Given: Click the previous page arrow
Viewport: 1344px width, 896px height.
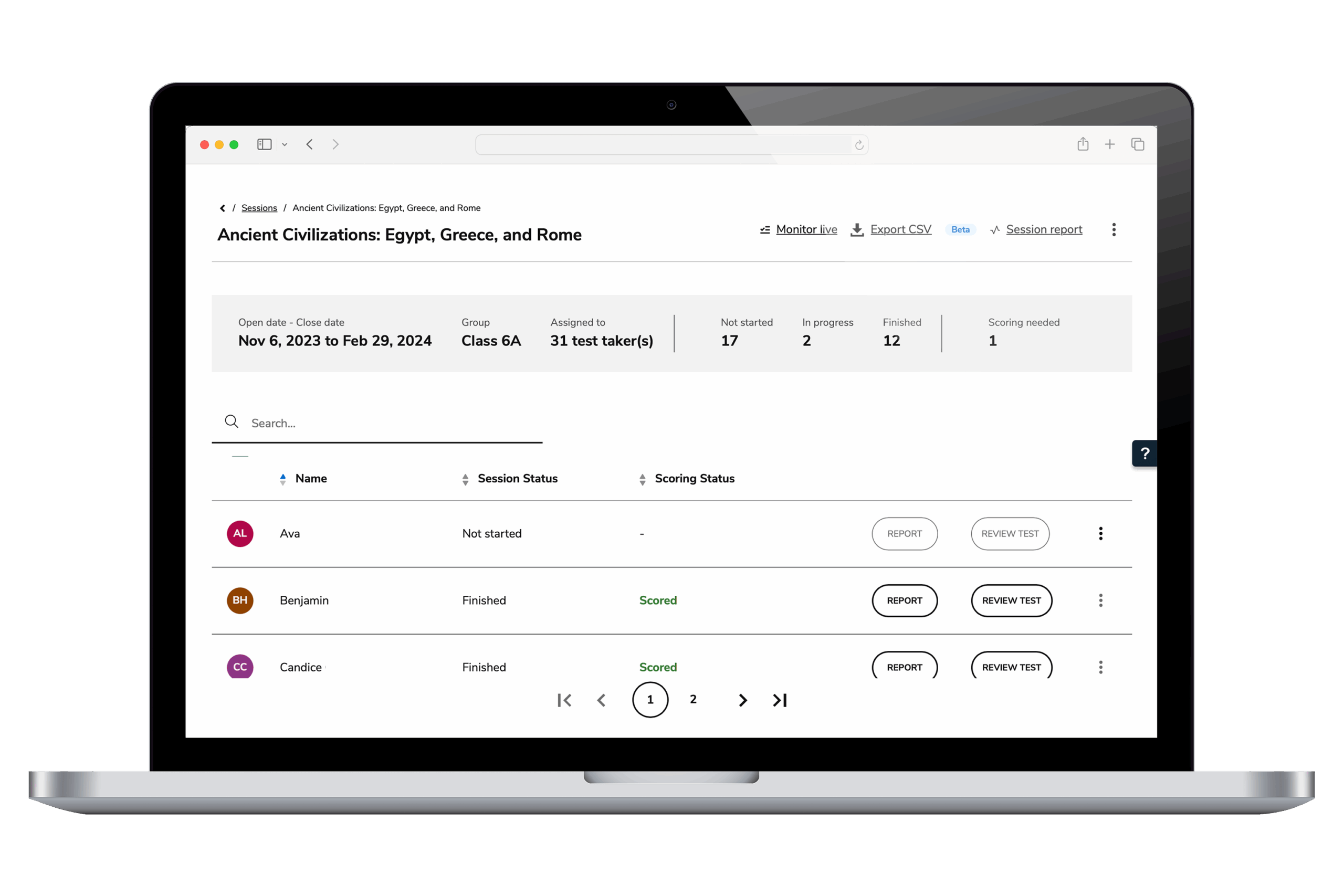Looking at the screenshot, I should pyautogui.click(x=601, y=700).
